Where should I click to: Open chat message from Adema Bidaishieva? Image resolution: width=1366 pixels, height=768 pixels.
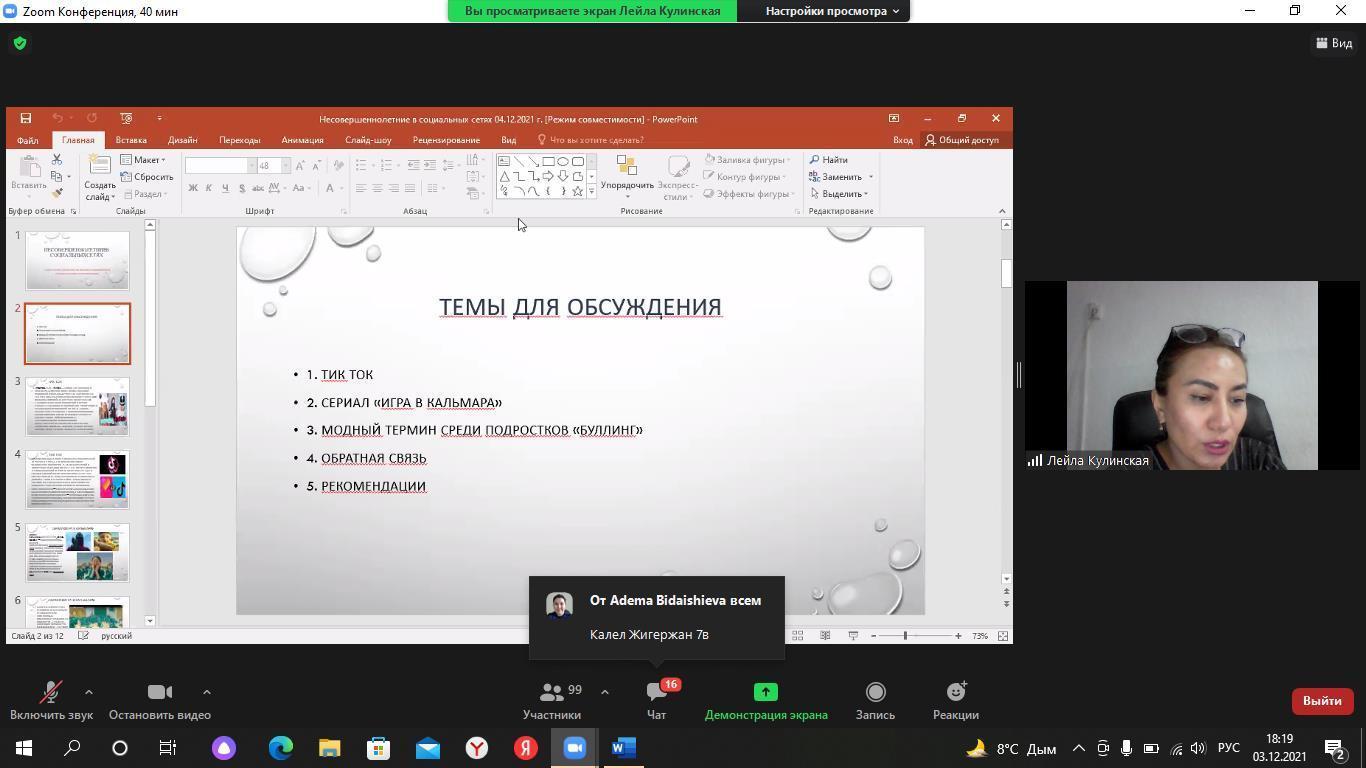click(x=656, y=618)
